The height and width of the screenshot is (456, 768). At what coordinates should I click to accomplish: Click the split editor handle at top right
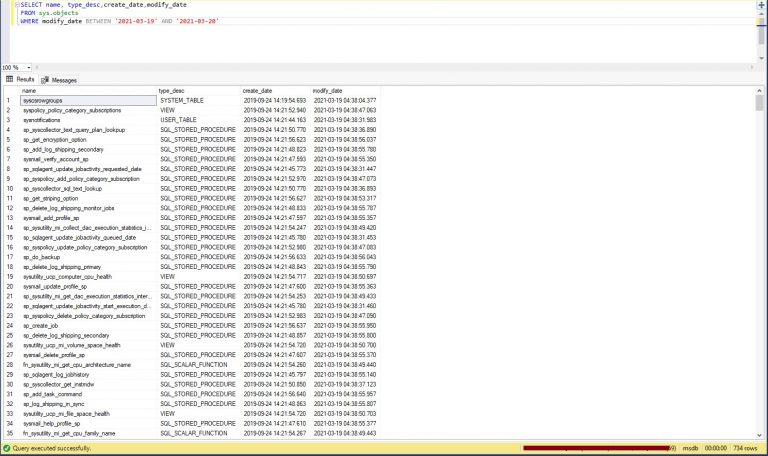(762, 5)
